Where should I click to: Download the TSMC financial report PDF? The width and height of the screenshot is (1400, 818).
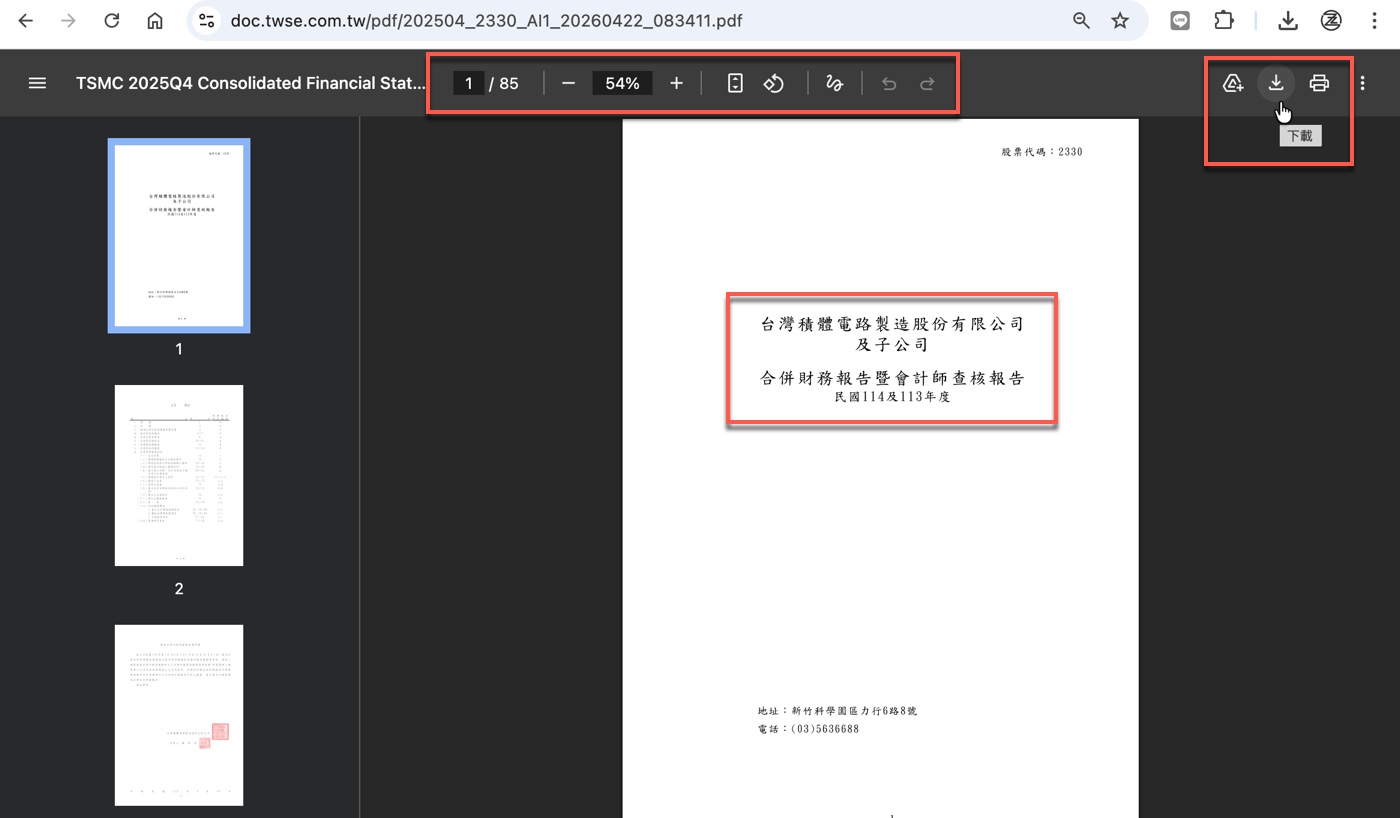pos(1275,83)
